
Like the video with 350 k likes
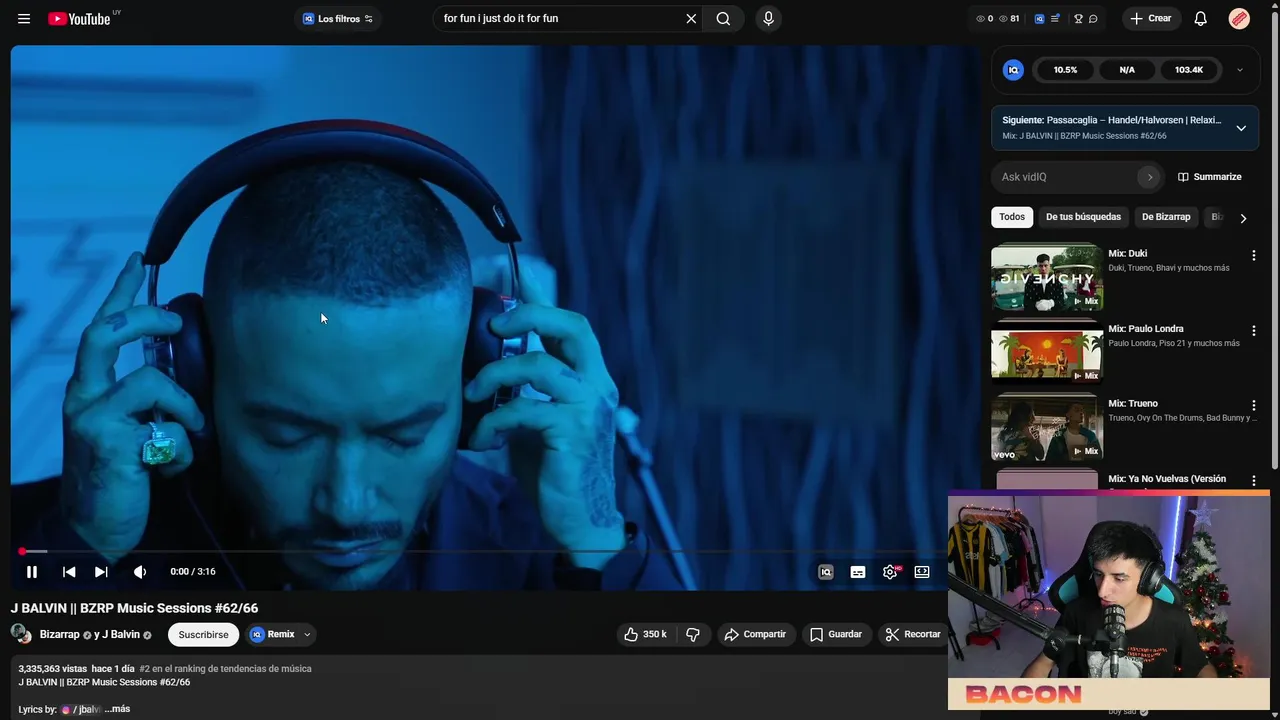645,634
